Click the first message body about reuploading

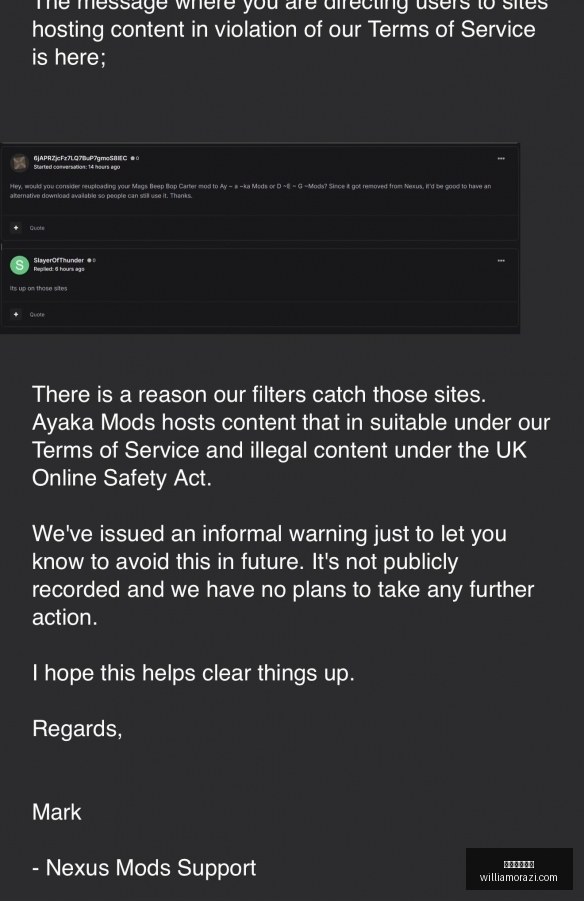click(x=251, y=191)
